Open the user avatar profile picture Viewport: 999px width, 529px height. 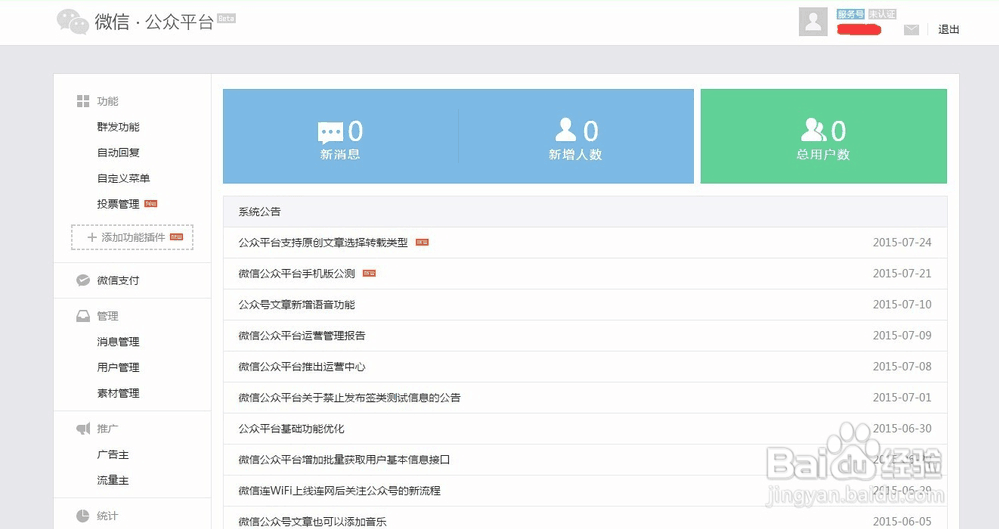tap(813, 22)
